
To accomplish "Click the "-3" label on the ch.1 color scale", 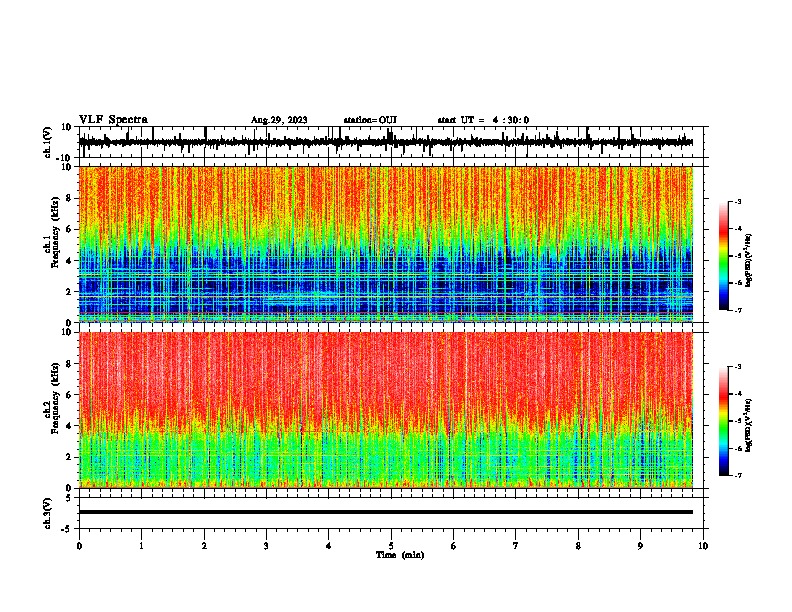I will tap(737, 201).
